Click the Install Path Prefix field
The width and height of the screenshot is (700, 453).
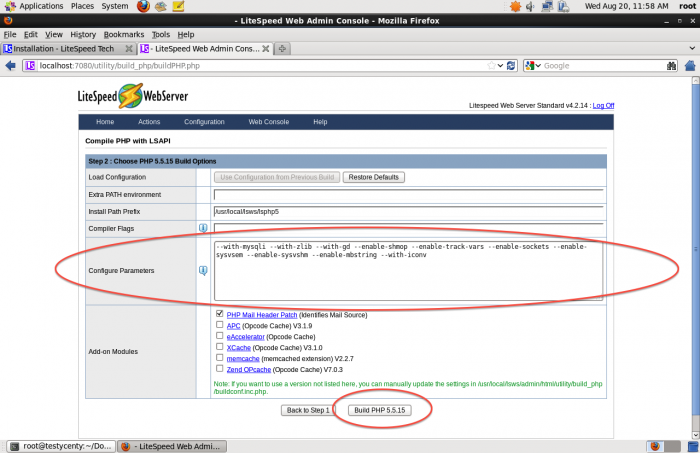pos(408,212)
